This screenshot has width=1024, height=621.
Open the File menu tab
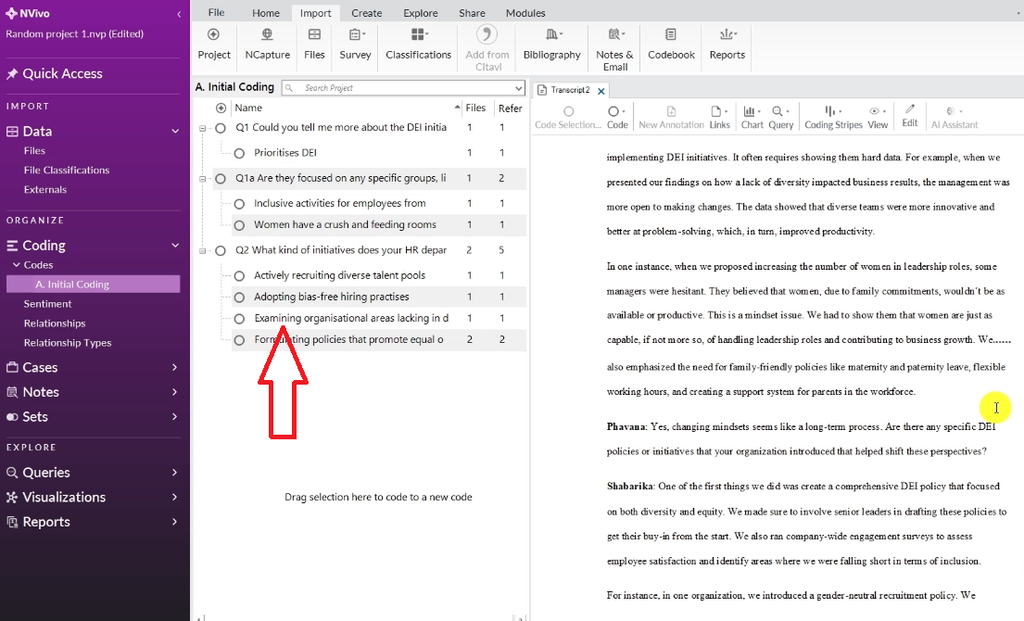(216, 12)
